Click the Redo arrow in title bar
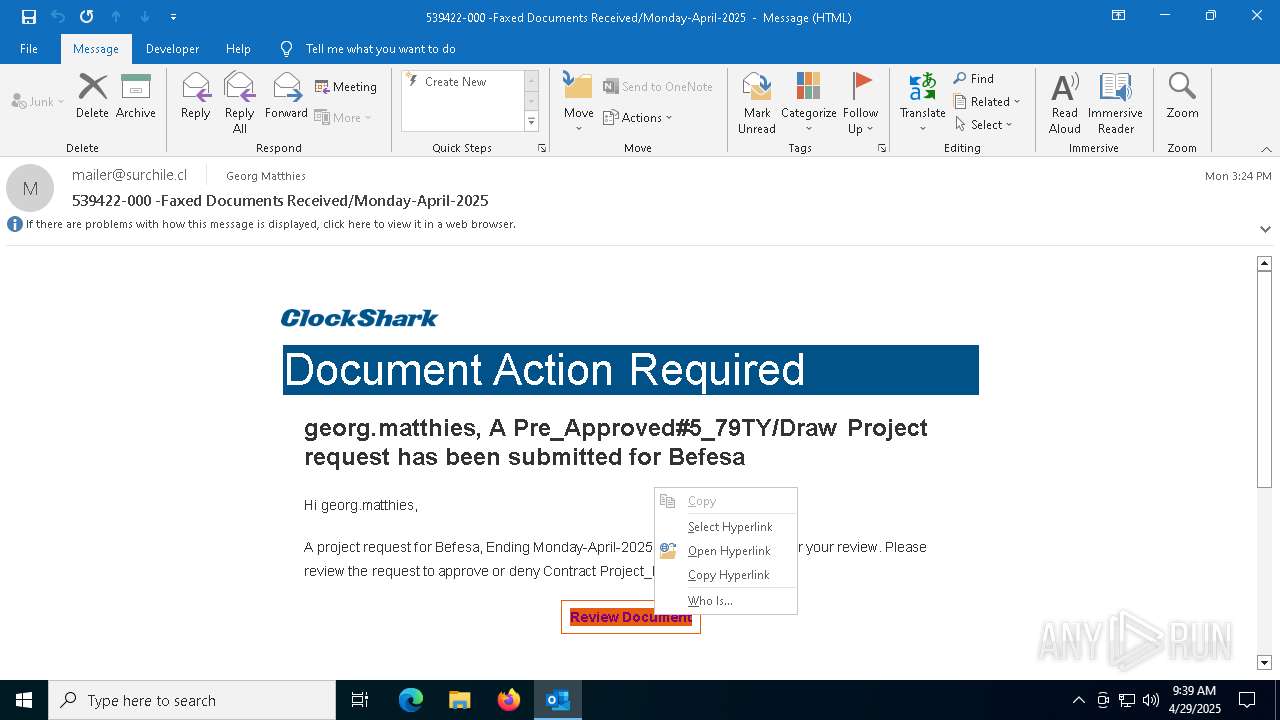 (87, 17)
